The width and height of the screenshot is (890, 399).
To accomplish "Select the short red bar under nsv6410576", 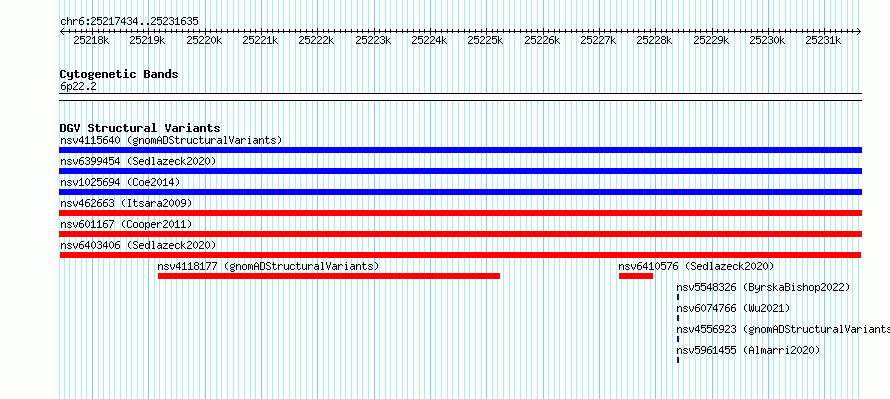I will click(636, 276).
